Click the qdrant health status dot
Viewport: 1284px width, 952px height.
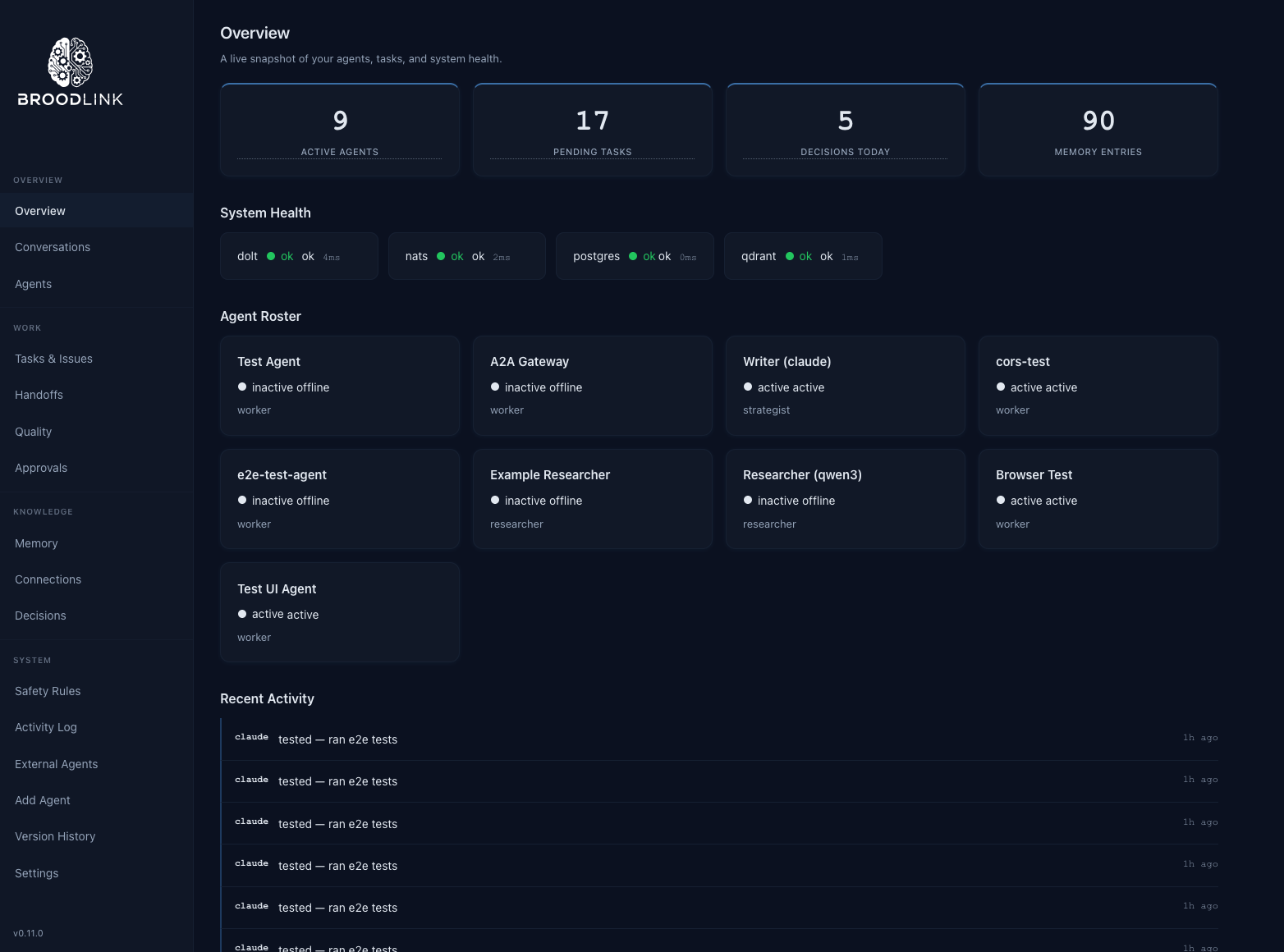point(788,256)
